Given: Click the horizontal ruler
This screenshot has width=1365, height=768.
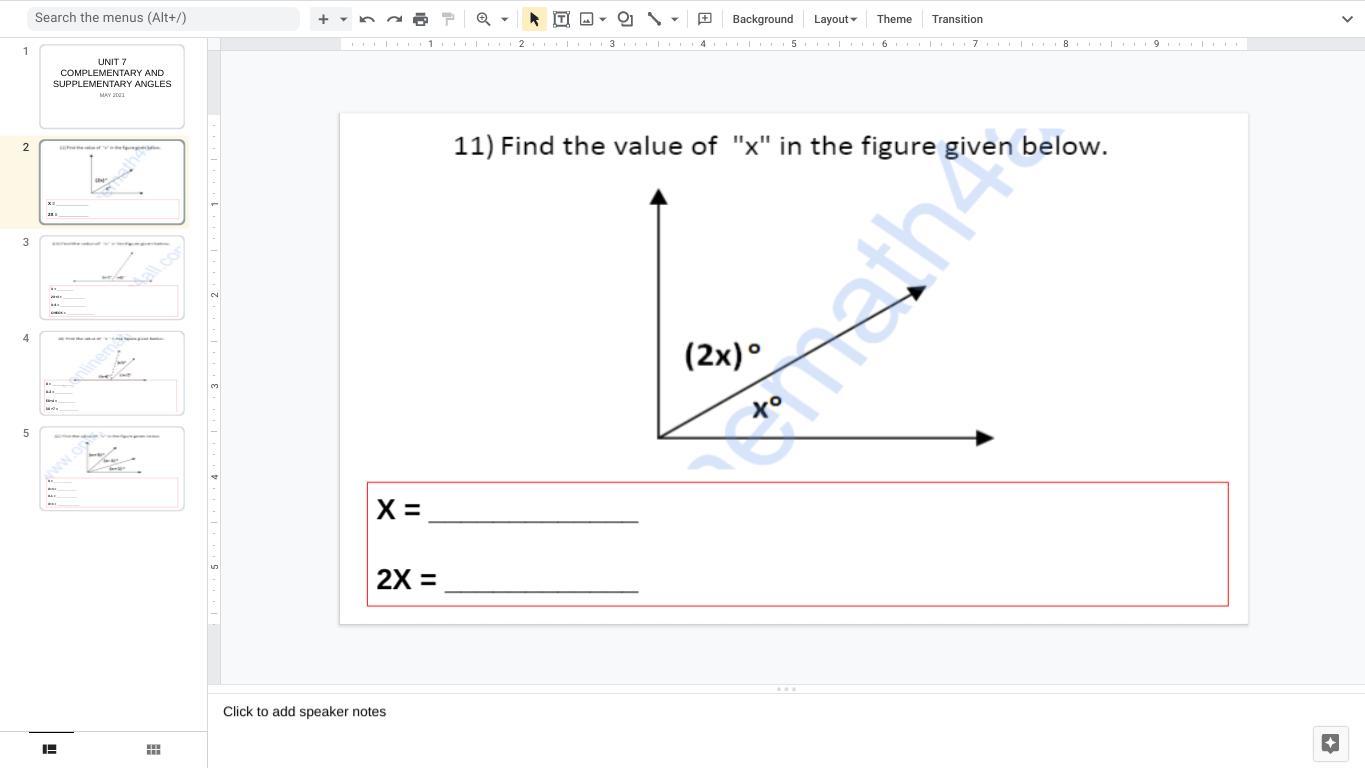Looking at the screenshot, I should pos(794,44).
